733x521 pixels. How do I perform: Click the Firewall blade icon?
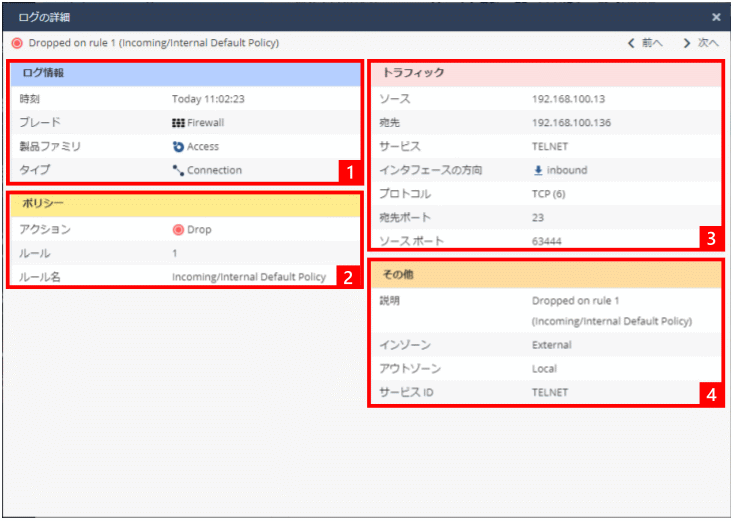tap(179, 123)
